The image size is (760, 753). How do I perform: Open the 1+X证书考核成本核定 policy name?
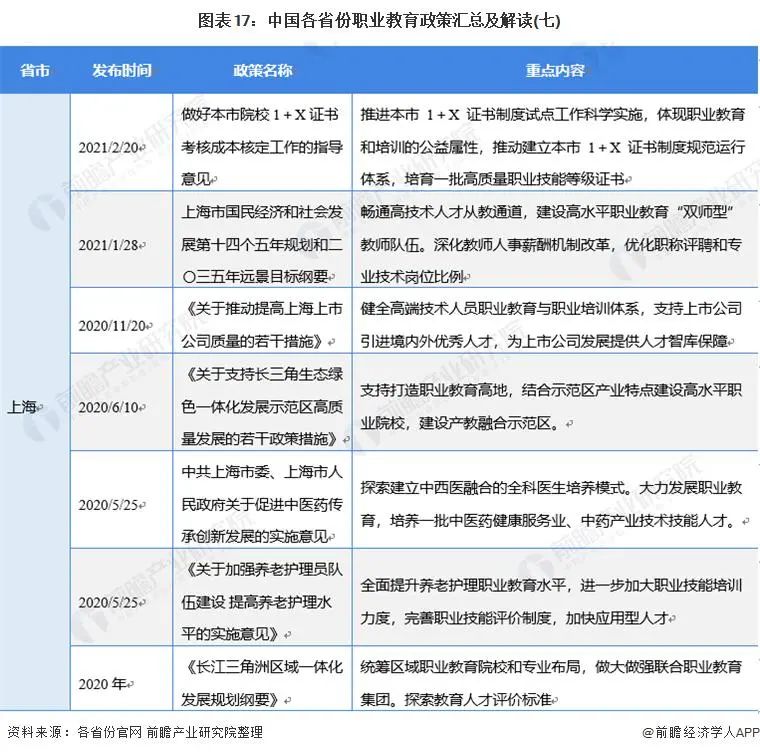click(263, 147)
